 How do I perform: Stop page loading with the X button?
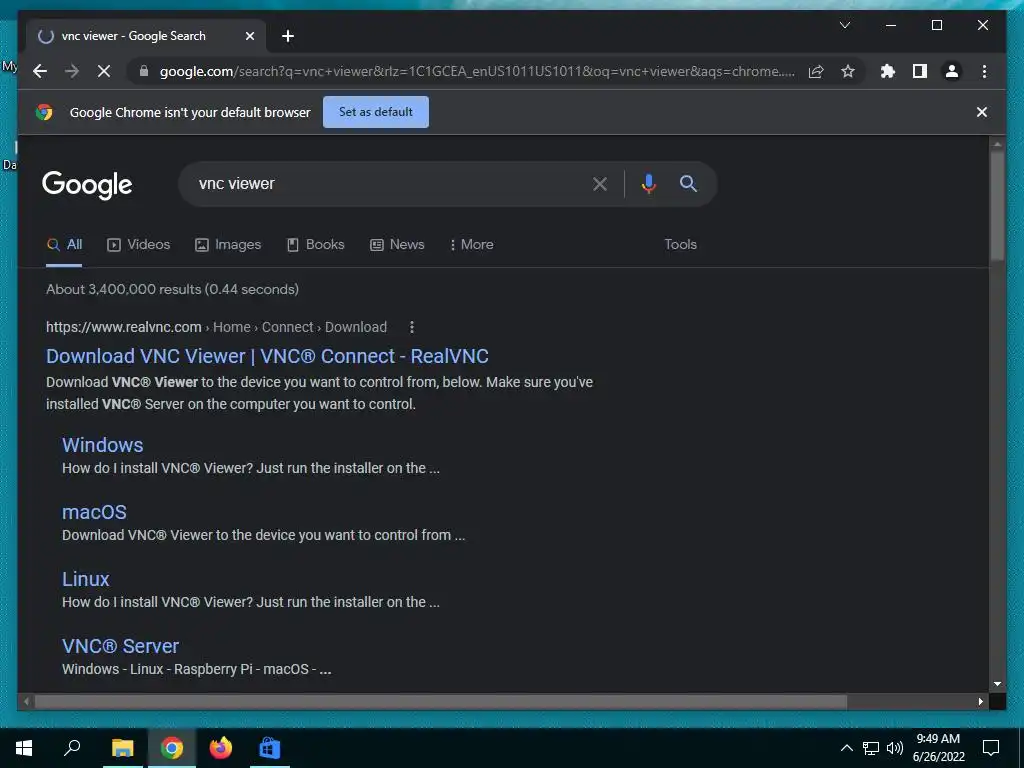(104, 71)
